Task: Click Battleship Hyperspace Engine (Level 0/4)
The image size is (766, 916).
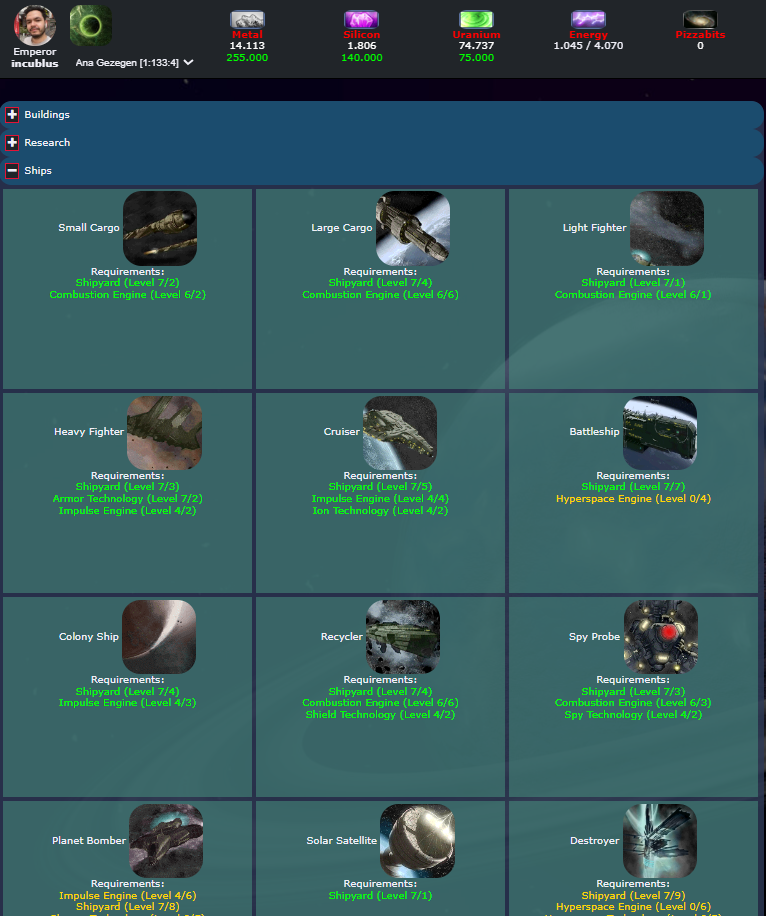Action: [633, 499]
